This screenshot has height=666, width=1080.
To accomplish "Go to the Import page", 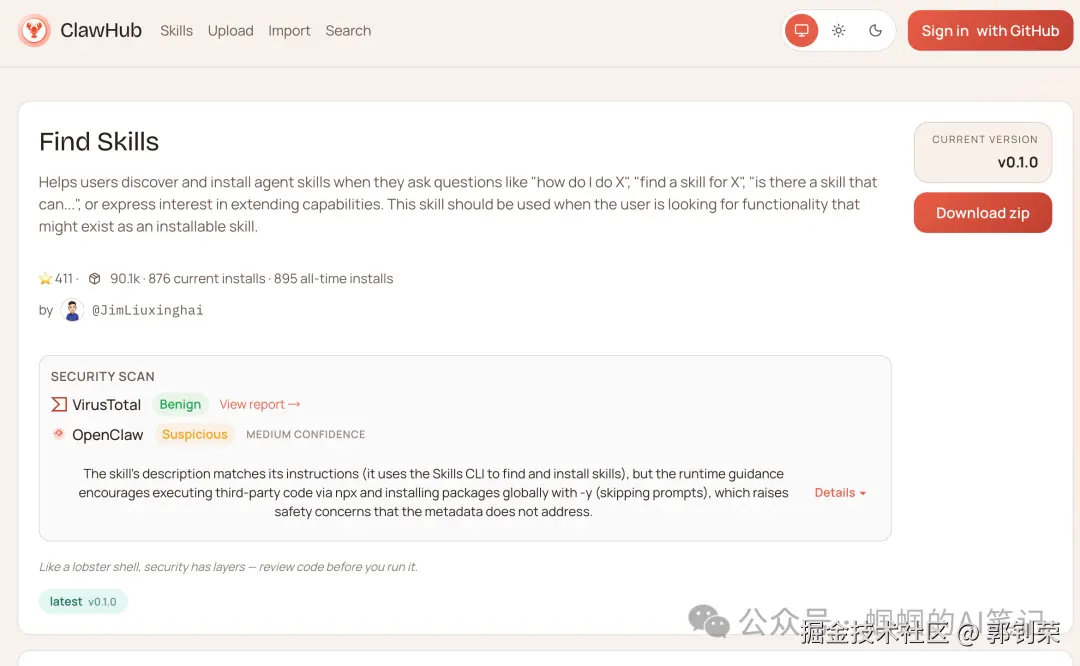I will [289, 31].
